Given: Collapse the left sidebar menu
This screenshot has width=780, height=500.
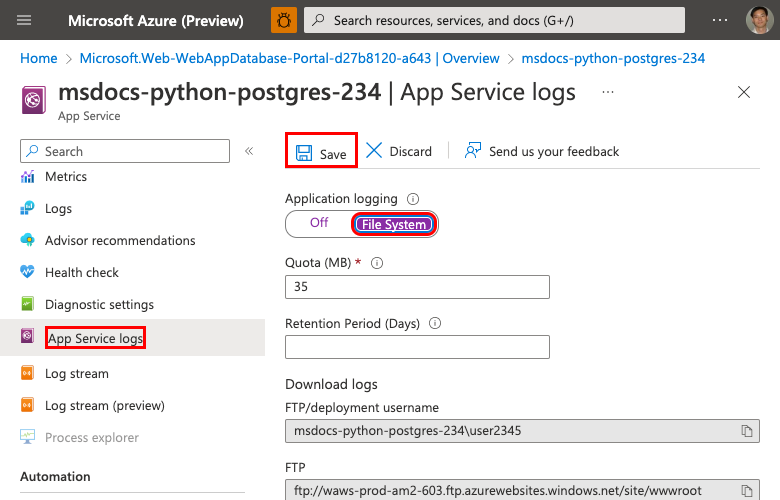Looking at the screenshot, I should (249, 151).
